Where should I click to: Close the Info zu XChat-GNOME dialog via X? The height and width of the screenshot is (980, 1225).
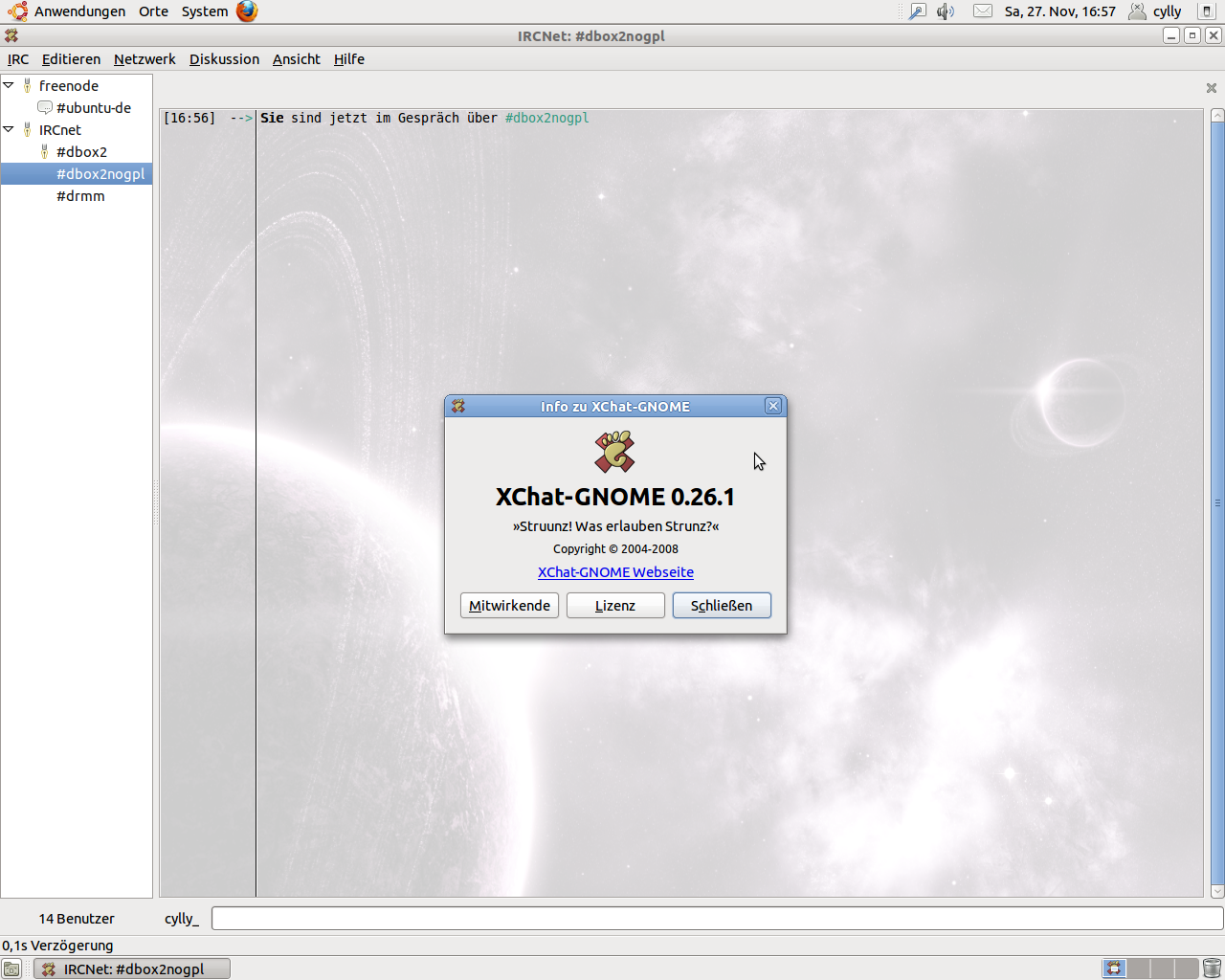click(x=773, y=406)
